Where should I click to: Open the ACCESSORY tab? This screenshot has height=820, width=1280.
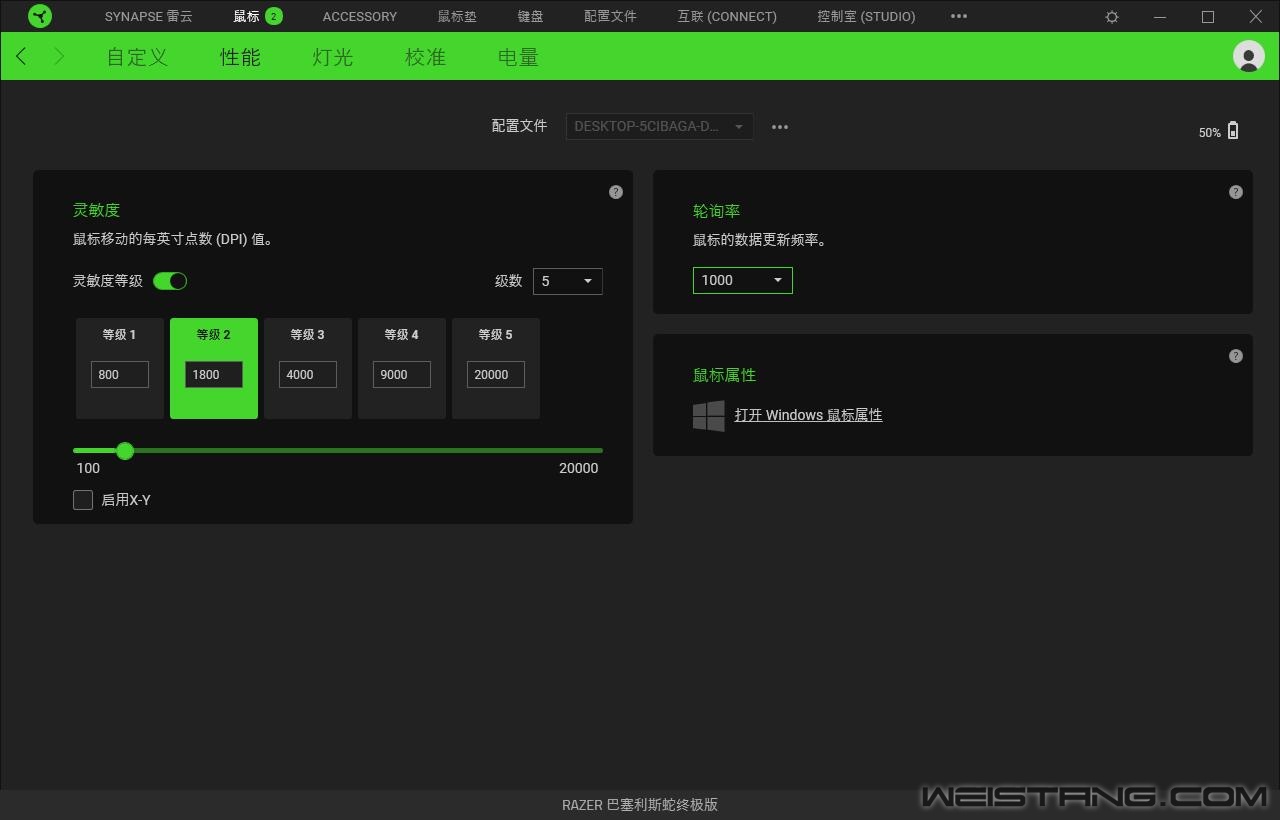360,16
